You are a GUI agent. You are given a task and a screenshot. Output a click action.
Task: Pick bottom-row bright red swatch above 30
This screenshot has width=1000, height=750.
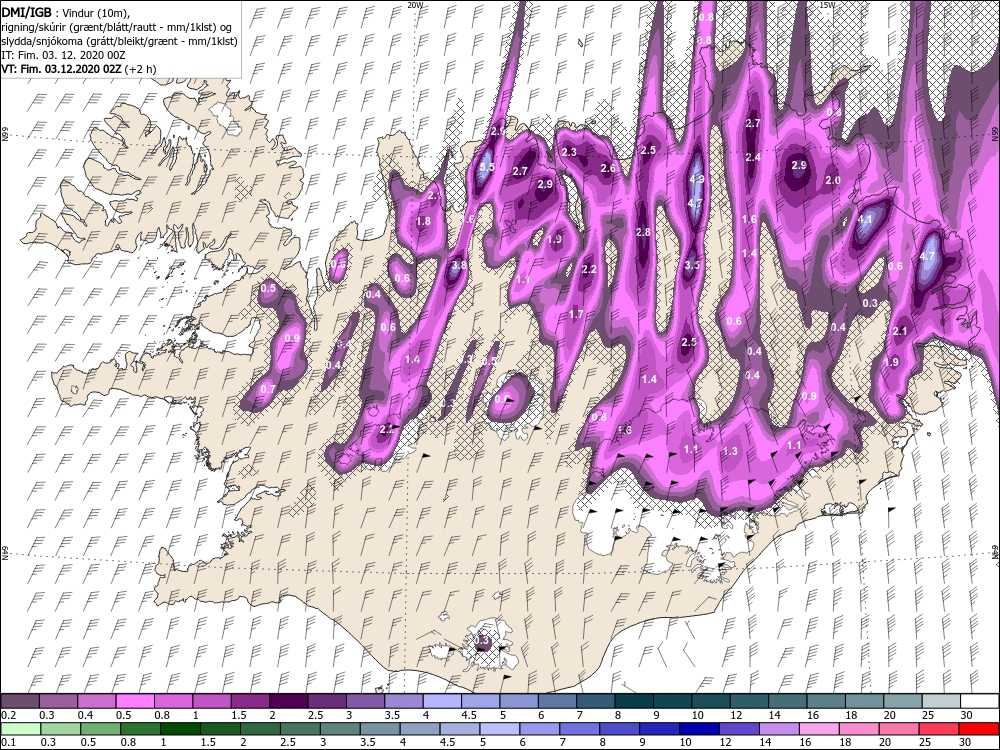click(980, 728)
